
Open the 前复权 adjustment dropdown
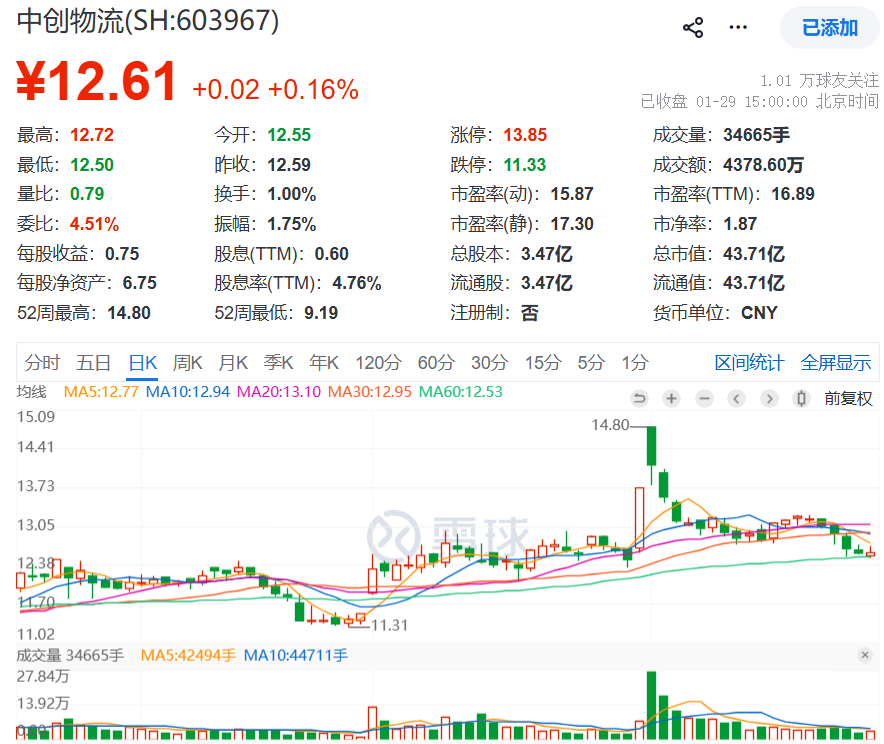pyautogui.click(x=848, y=399)
